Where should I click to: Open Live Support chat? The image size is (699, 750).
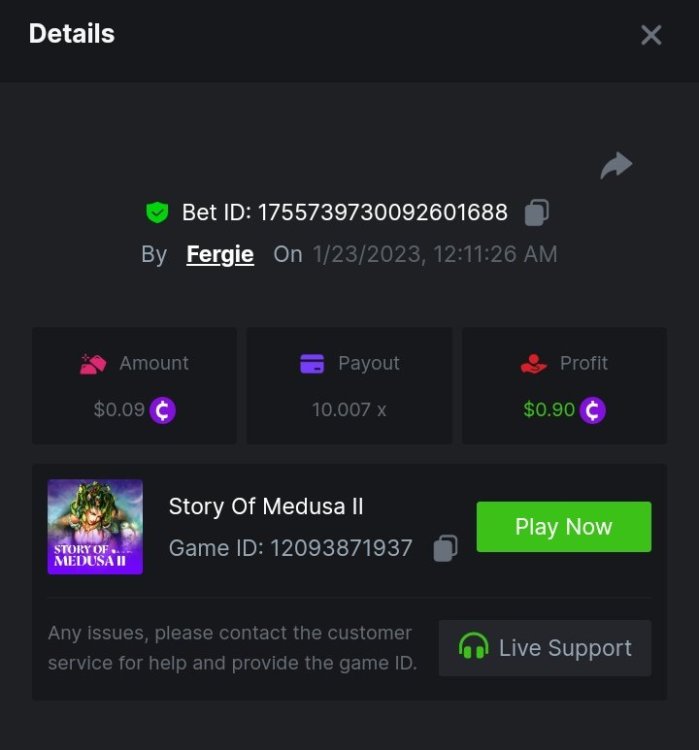tap(545, 648)
